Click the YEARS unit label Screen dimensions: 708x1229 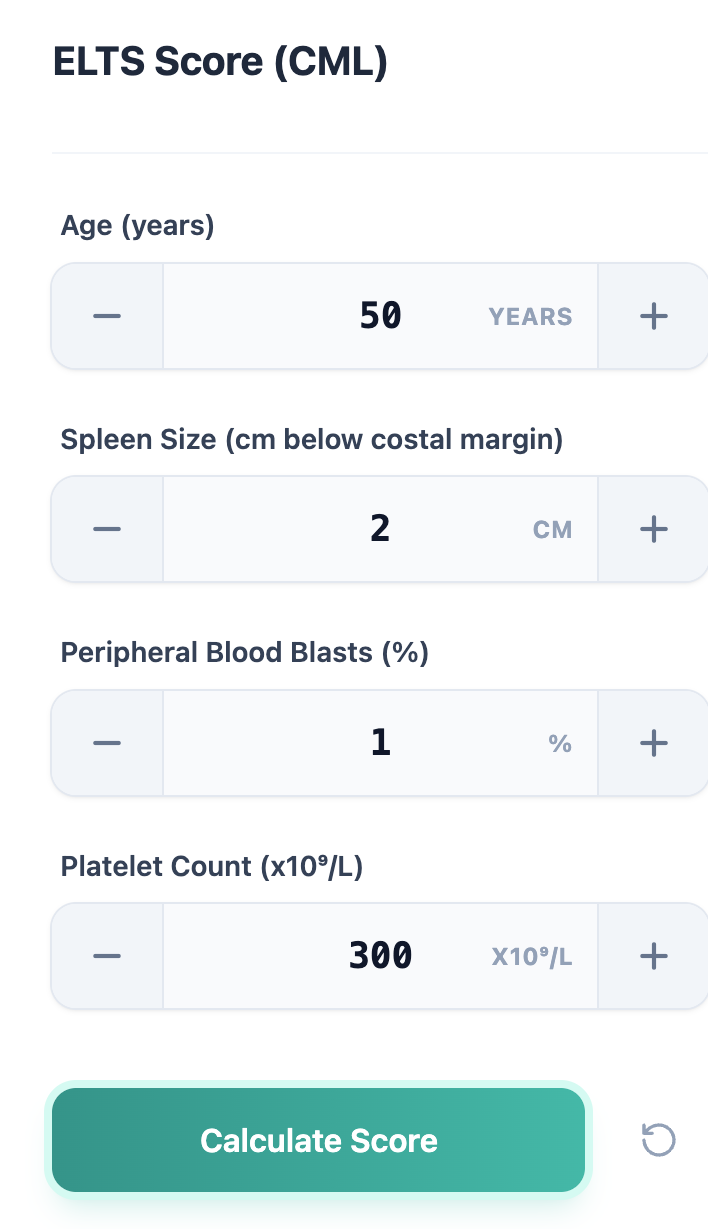[530, 316]
